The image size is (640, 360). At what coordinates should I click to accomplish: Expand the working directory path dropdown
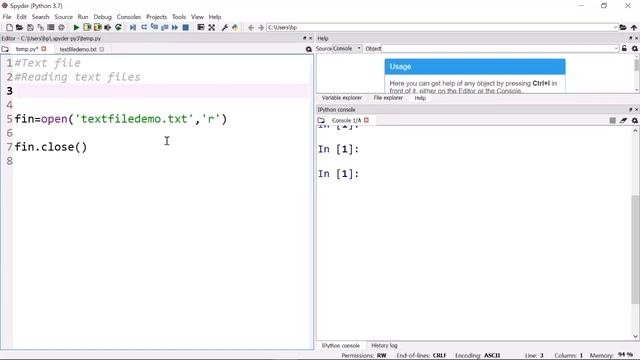point(616,27)
